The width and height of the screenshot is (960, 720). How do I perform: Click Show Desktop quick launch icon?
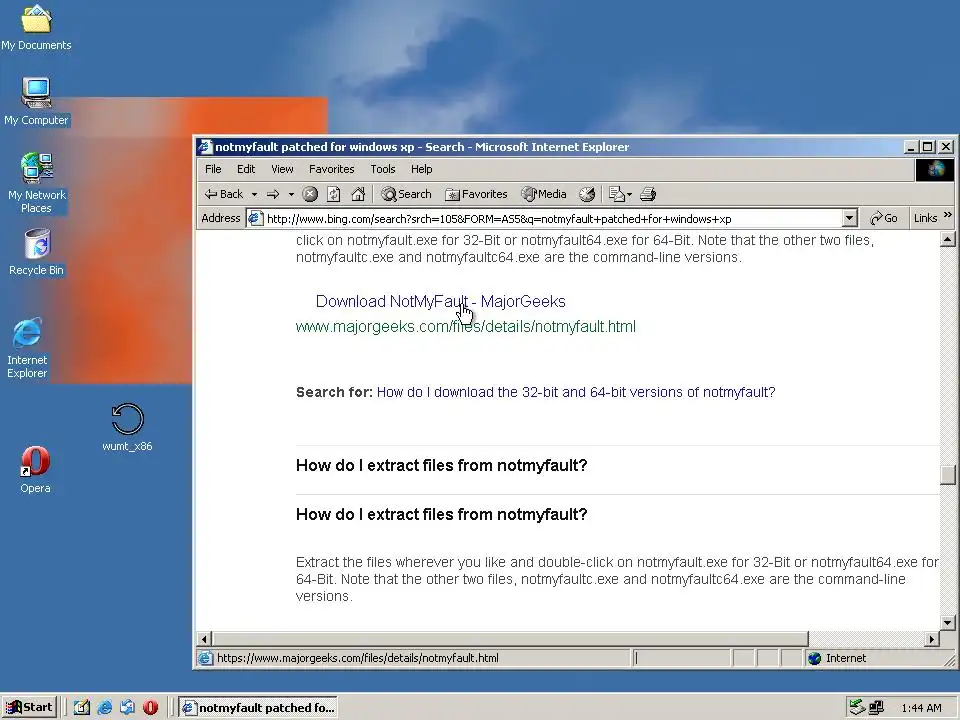pos(81,707)
